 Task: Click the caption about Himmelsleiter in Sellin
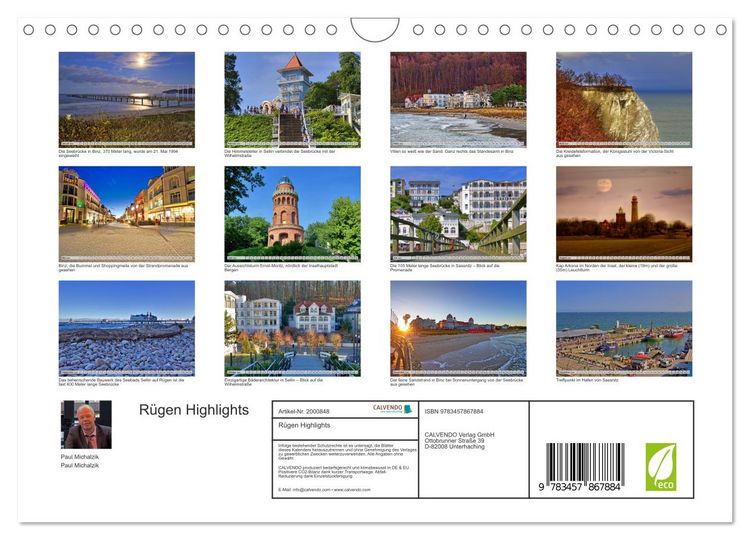tap(280, 153)
